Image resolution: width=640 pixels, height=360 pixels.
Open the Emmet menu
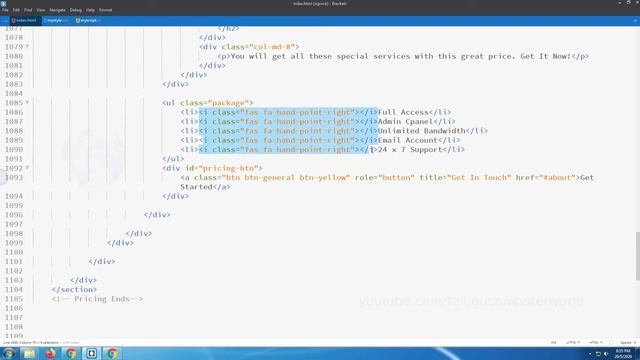[x=105, y=10]
